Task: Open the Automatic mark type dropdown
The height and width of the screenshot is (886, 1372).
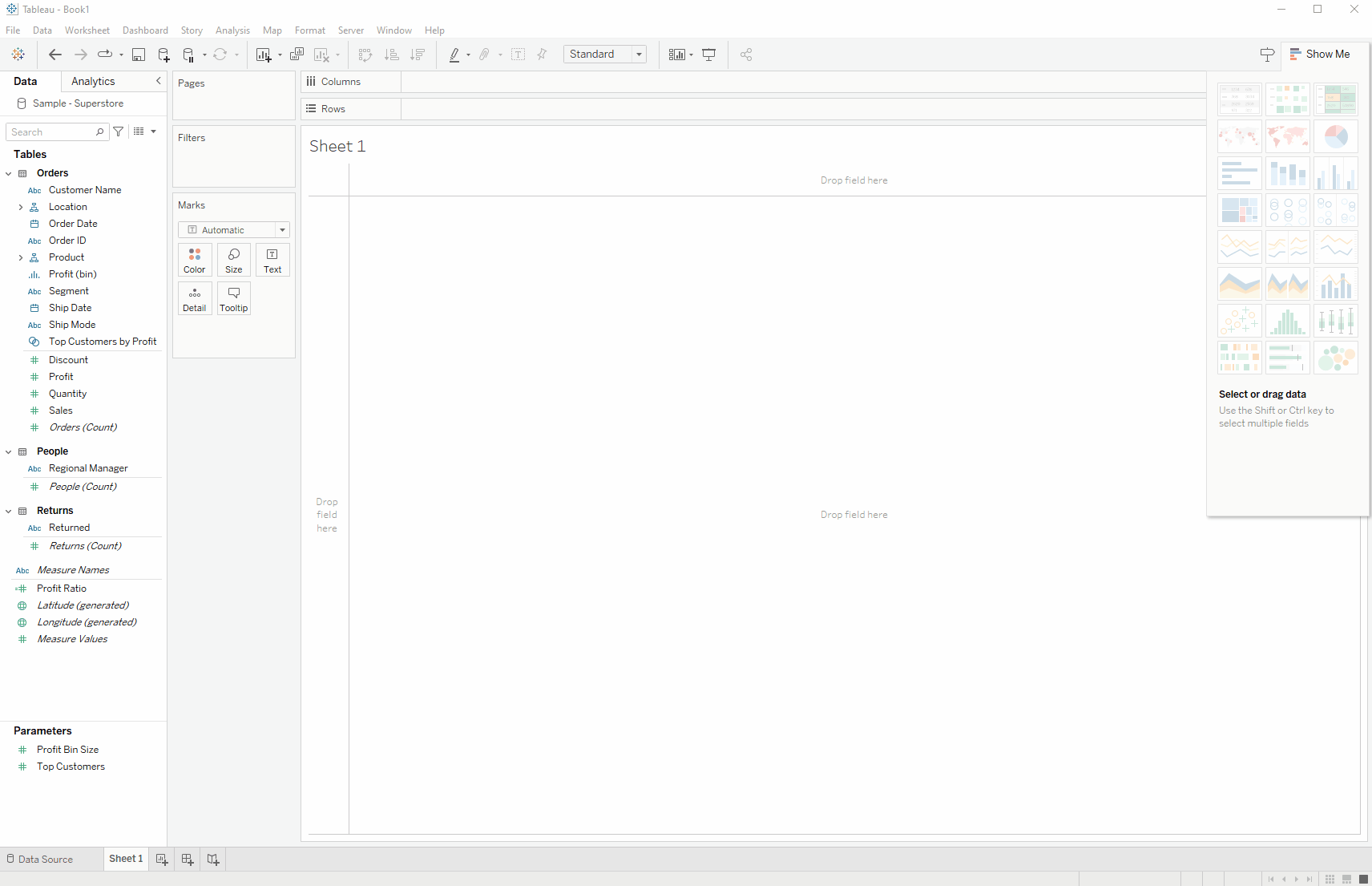Action: (233, 230)
